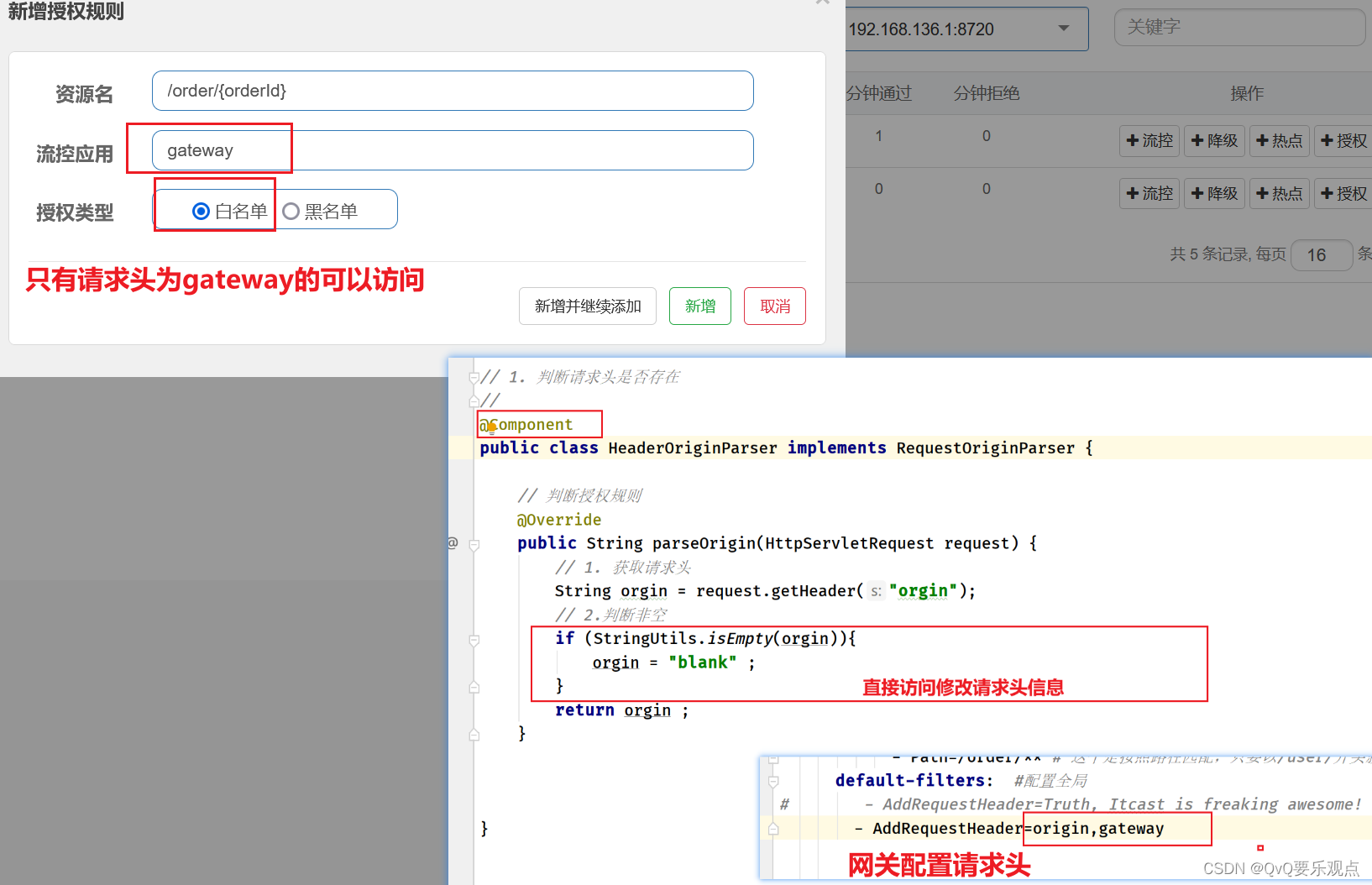Click the green 新增 button
1372x885 pixels.
700,306
